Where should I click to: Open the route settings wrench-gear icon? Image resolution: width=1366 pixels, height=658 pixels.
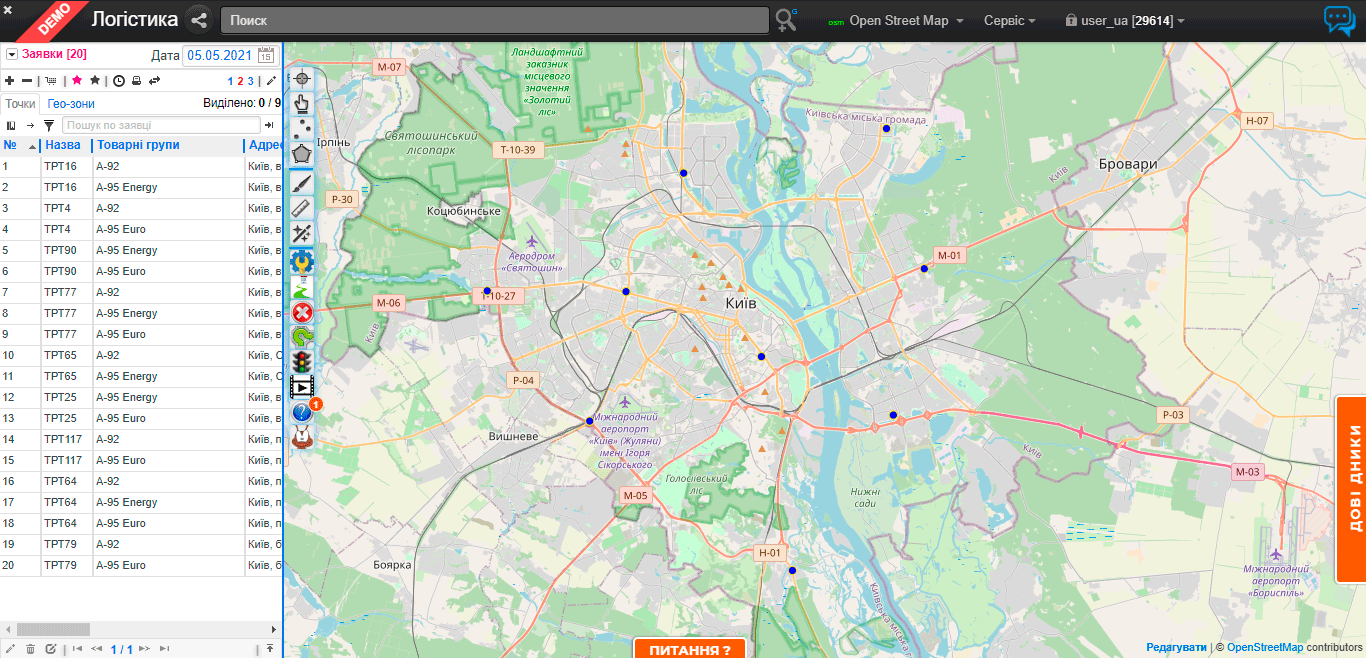pos(301,262)
